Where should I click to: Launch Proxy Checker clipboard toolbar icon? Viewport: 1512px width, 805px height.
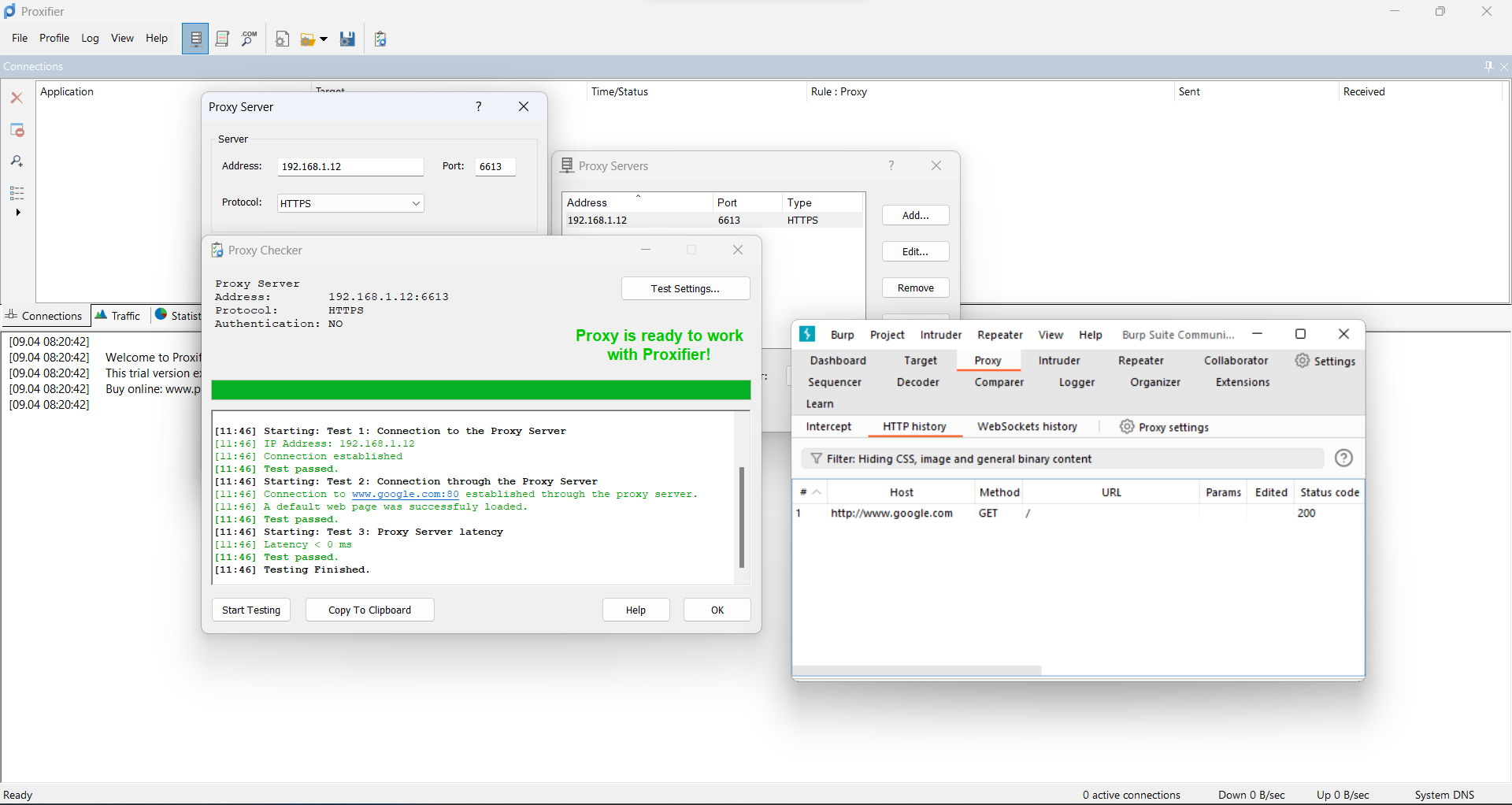380,39
